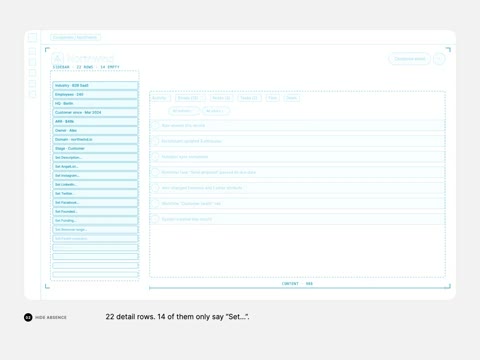The image size is (480, 360).
Task: Click the Set Description... field
Action: (x=95, y=158)
